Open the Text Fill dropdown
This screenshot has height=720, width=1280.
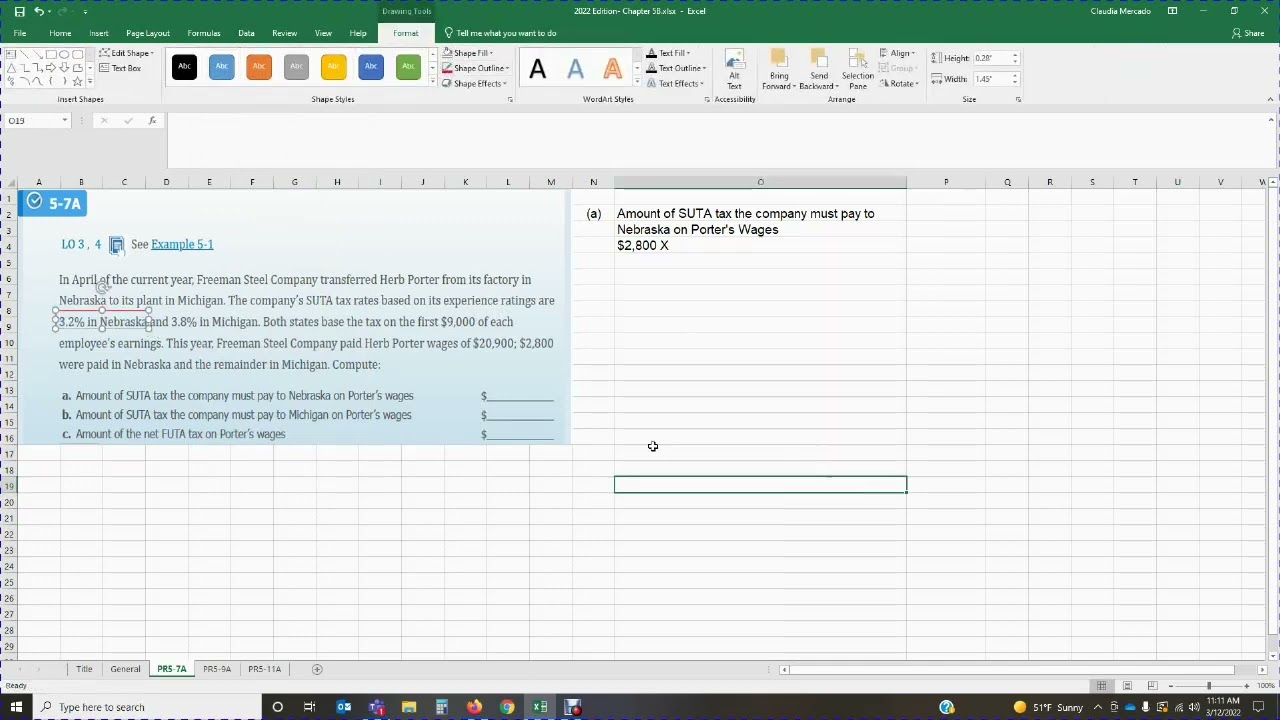[668, 53]
